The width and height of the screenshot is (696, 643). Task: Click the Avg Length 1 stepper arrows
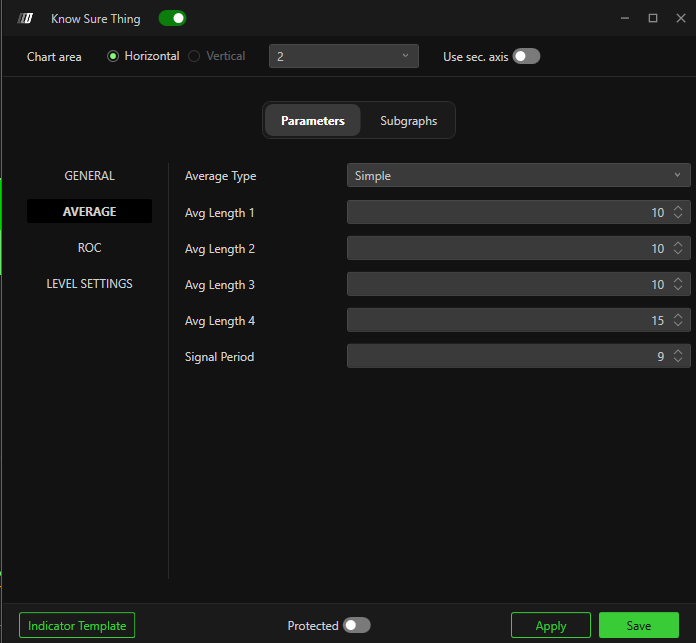pyautogui.click(x=678, y=212)
